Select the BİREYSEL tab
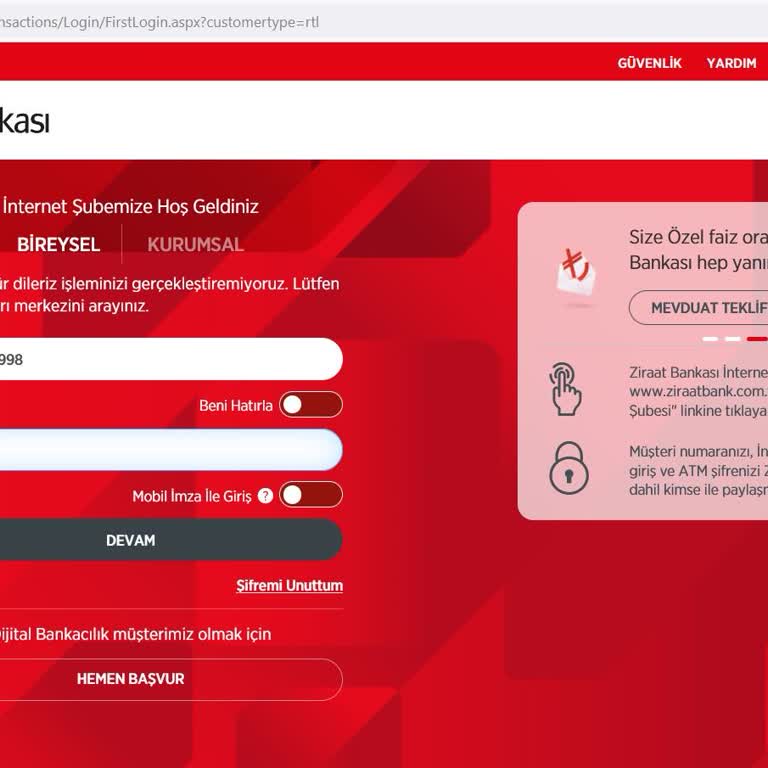768x768 pixels. click(x=58, y=244)
